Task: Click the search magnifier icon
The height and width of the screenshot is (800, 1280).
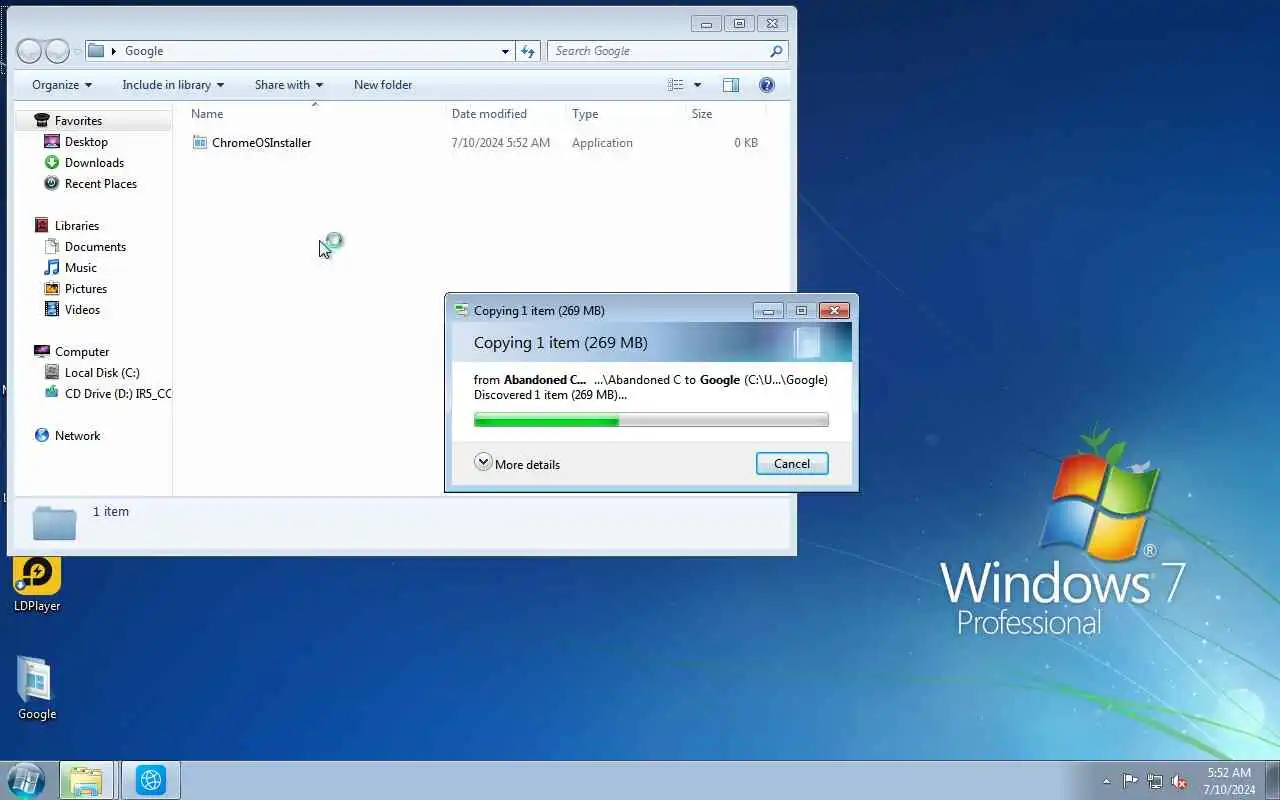Action: (776, 51)
